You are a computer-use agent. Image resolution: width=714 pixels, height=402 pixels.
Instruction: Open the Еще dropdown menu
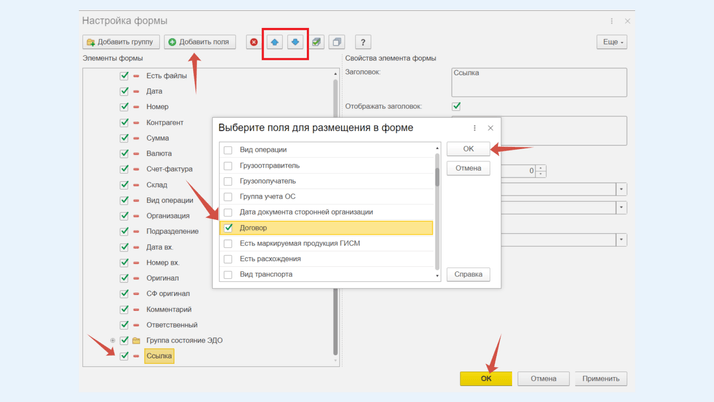[611, 42]
